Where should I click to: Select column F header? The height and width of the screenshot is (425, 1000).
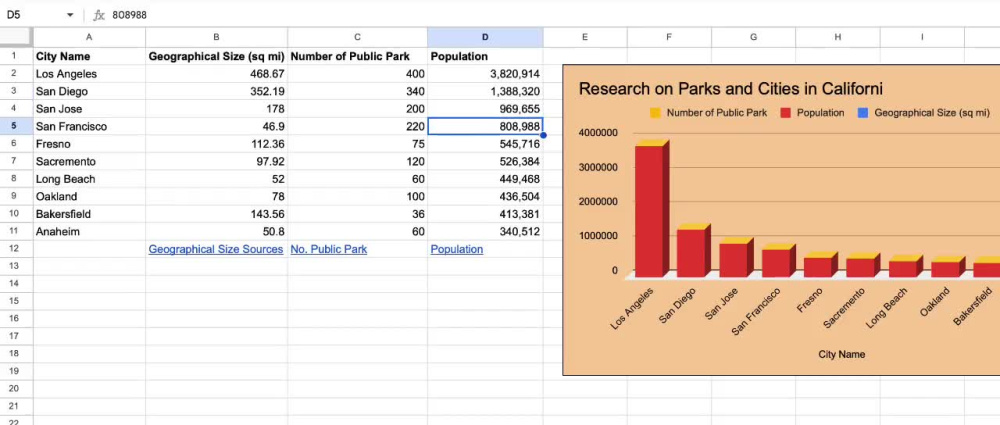669,38
